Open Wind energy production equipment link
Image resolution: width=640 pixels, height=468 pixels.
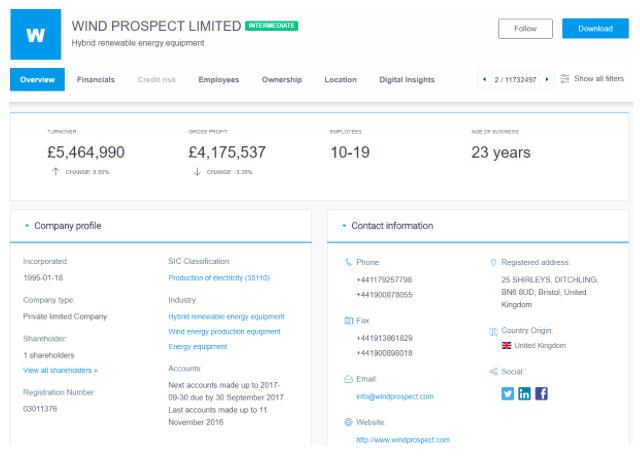(x=224, y=332)
